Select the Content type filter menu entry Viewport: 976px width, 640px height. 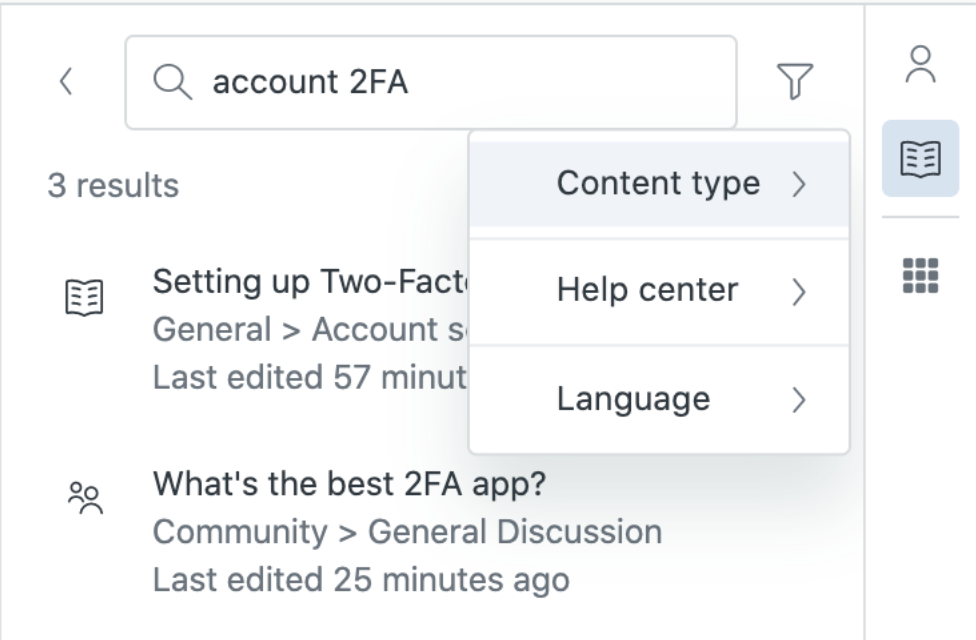[x=657, y=183]
